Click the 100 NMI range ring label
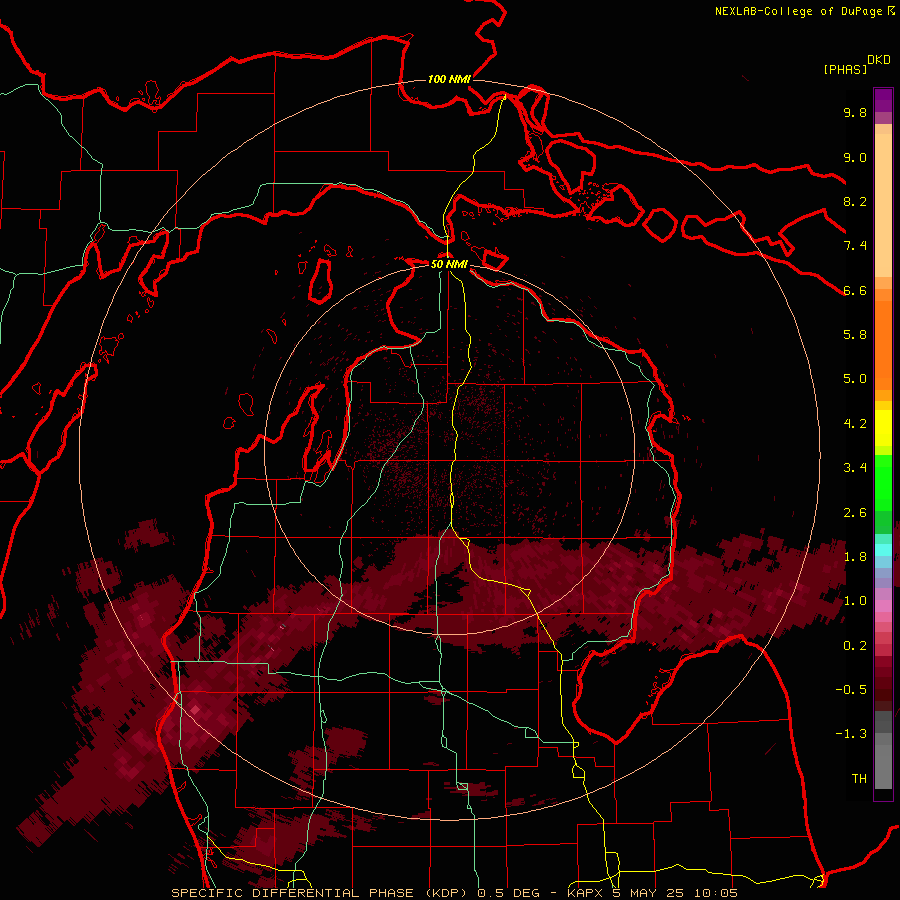900x900 pixels. 449,79
